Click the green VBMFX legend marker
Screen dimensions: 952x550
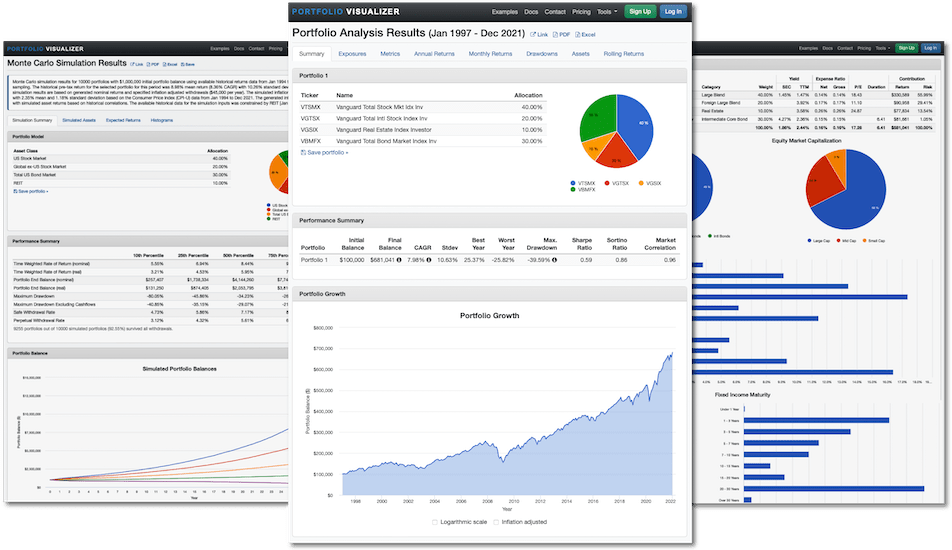[x=573, y=190]
